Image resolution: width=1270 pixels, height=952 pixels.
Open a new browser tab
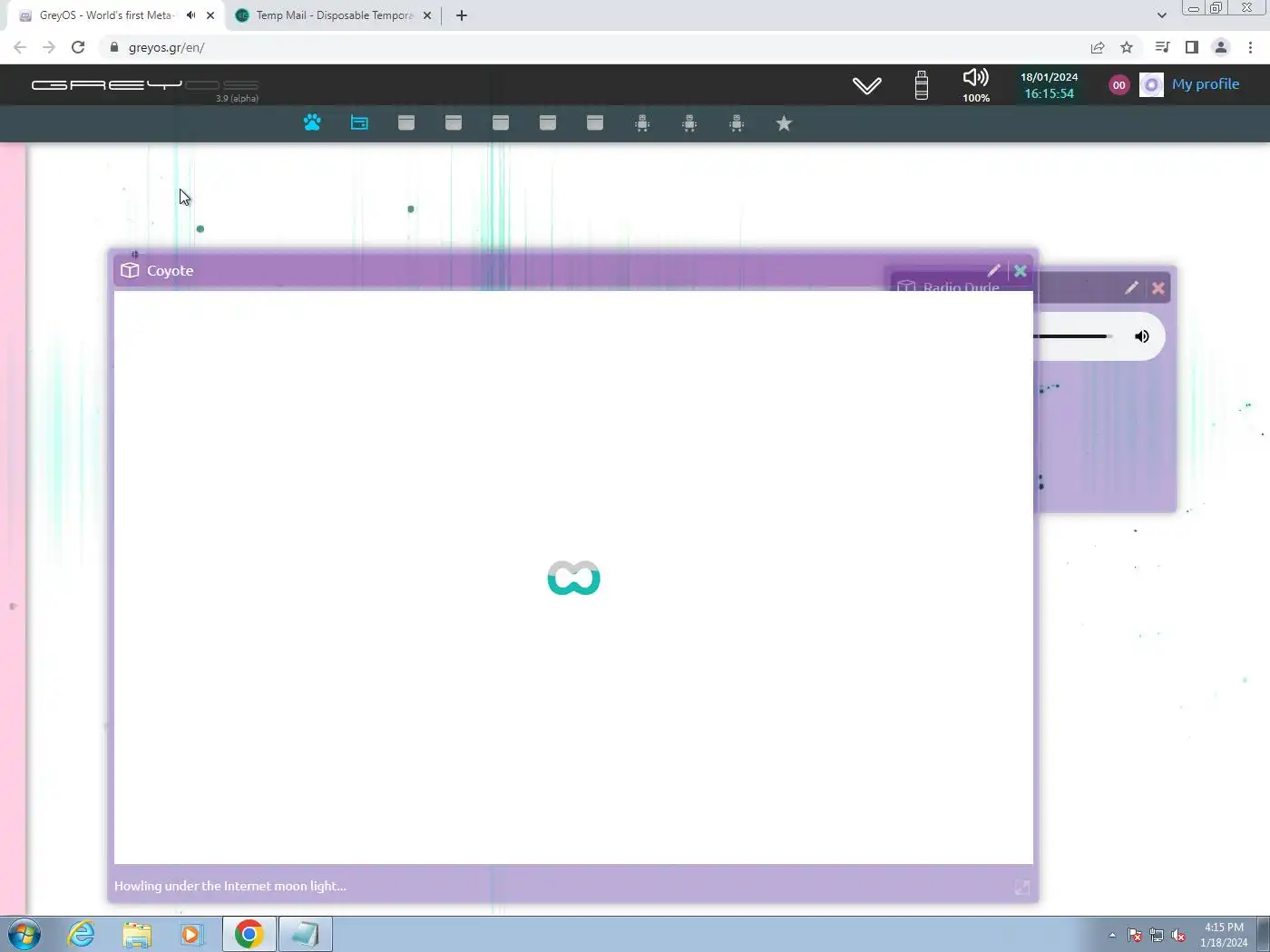point(462,15)
